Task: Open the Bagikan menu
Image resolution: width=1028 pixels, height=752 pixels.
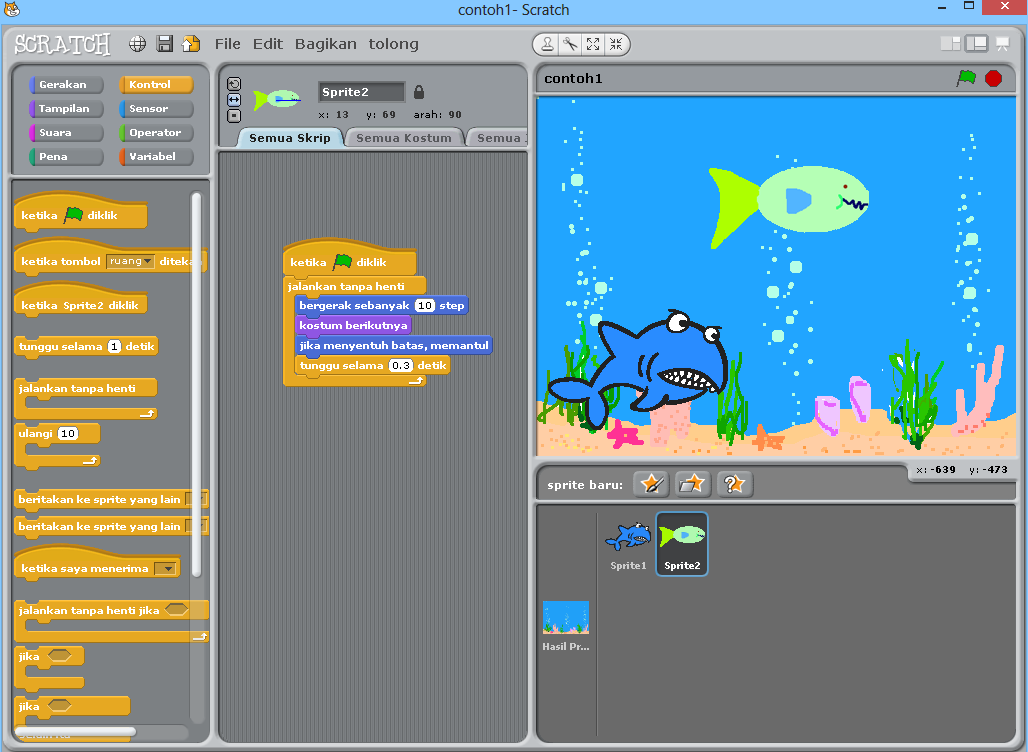Action: pyautogui.click(x=325, y=43)
